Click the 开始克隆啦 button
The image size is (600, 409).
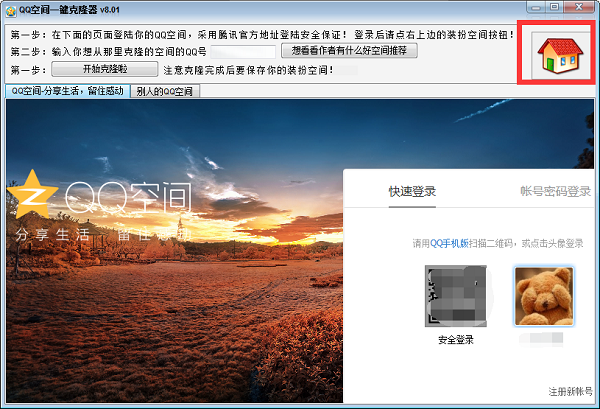(x=104, y=69)
